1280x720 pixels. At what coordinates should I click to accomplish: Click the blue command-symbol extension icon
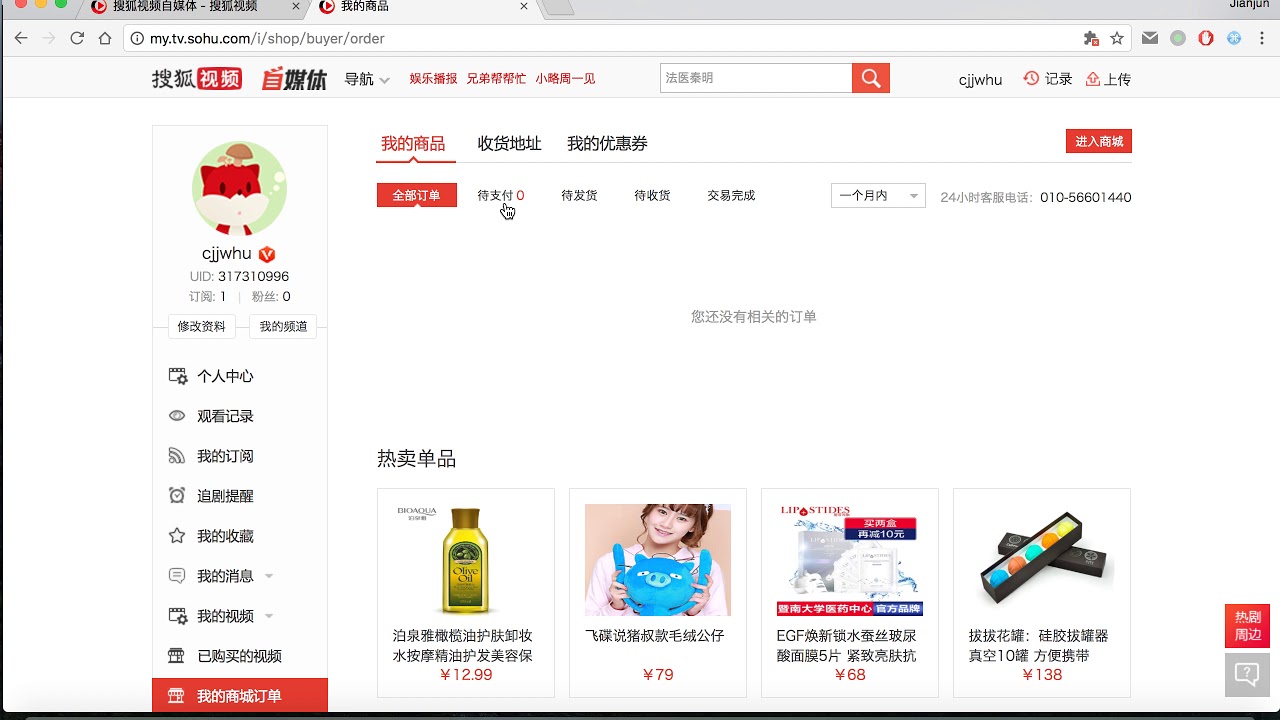point(1234,38)
